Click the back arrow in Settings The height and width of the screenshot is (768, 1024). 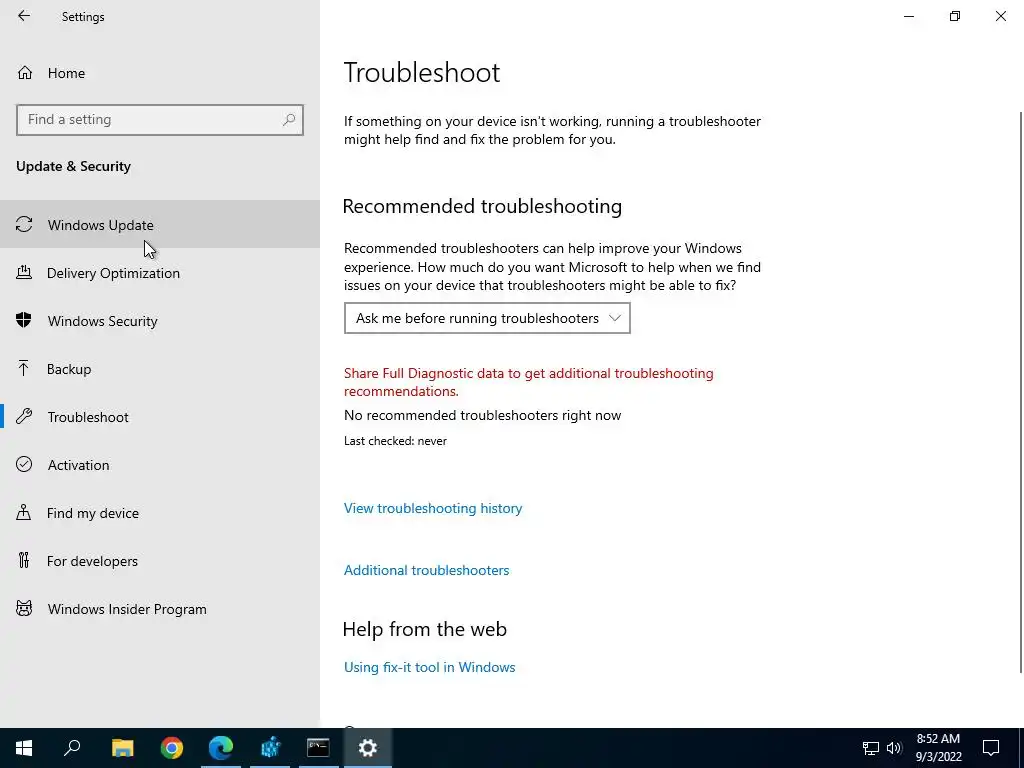tap(24, 16)
